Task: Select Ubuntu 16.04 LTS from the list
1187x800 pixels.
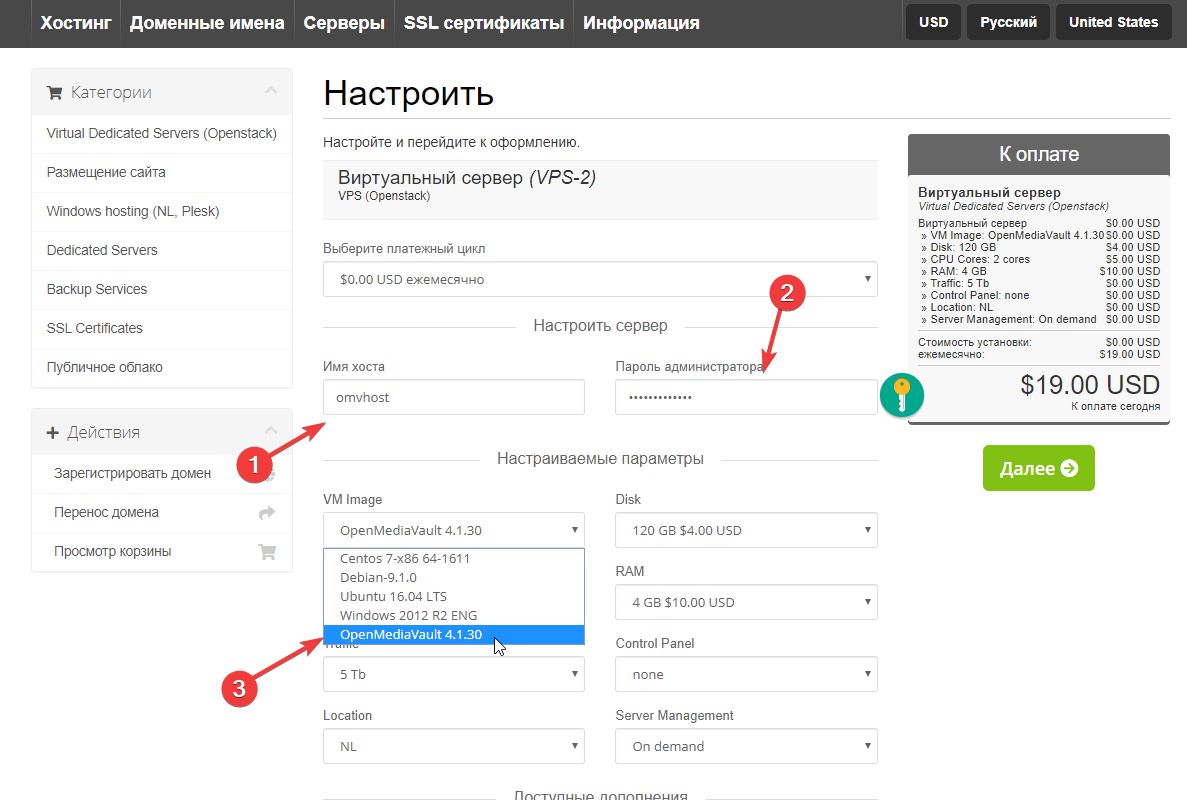Action: 393,596
